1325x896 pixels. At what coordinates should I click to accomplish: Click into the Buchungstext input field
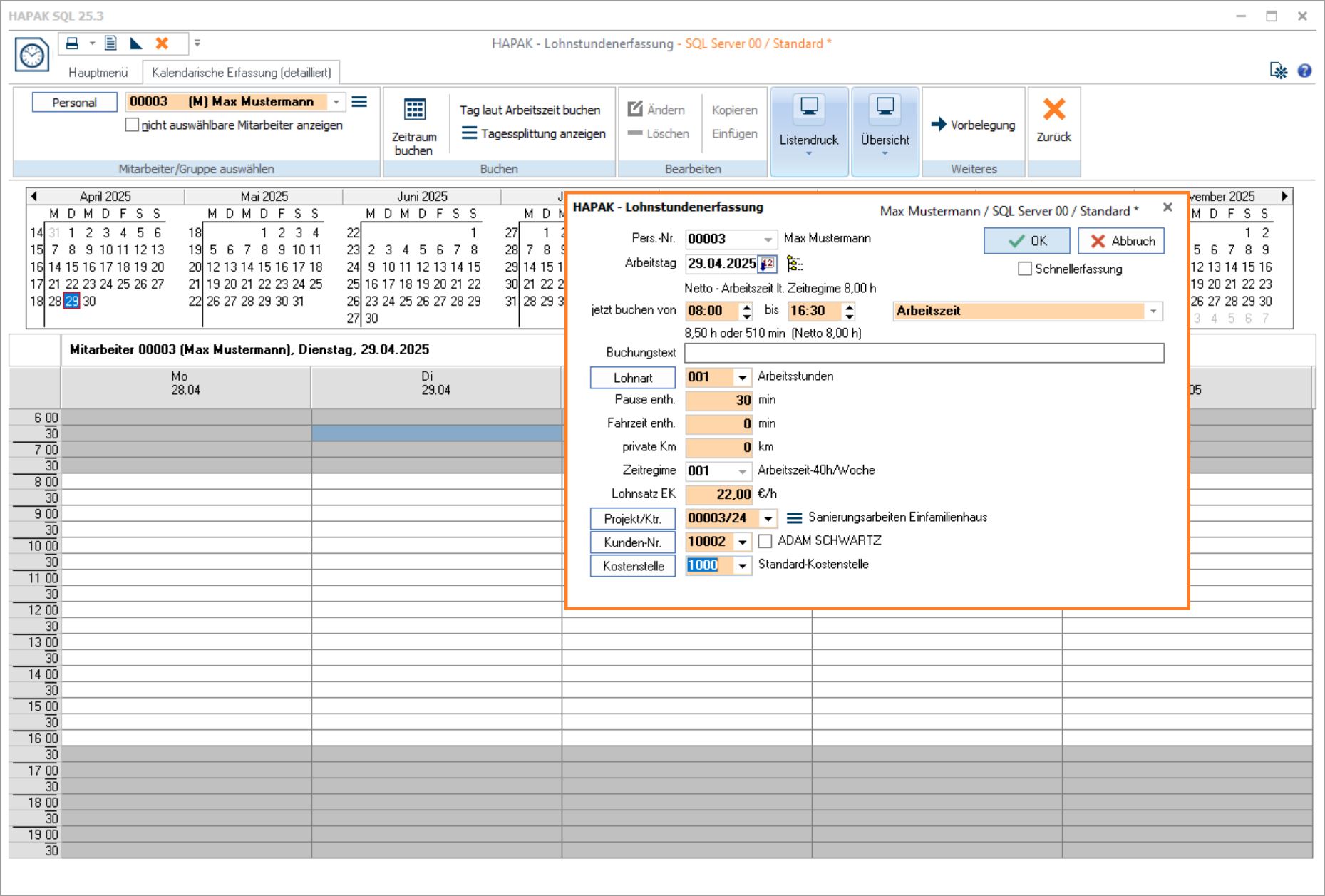coord(924,353)
